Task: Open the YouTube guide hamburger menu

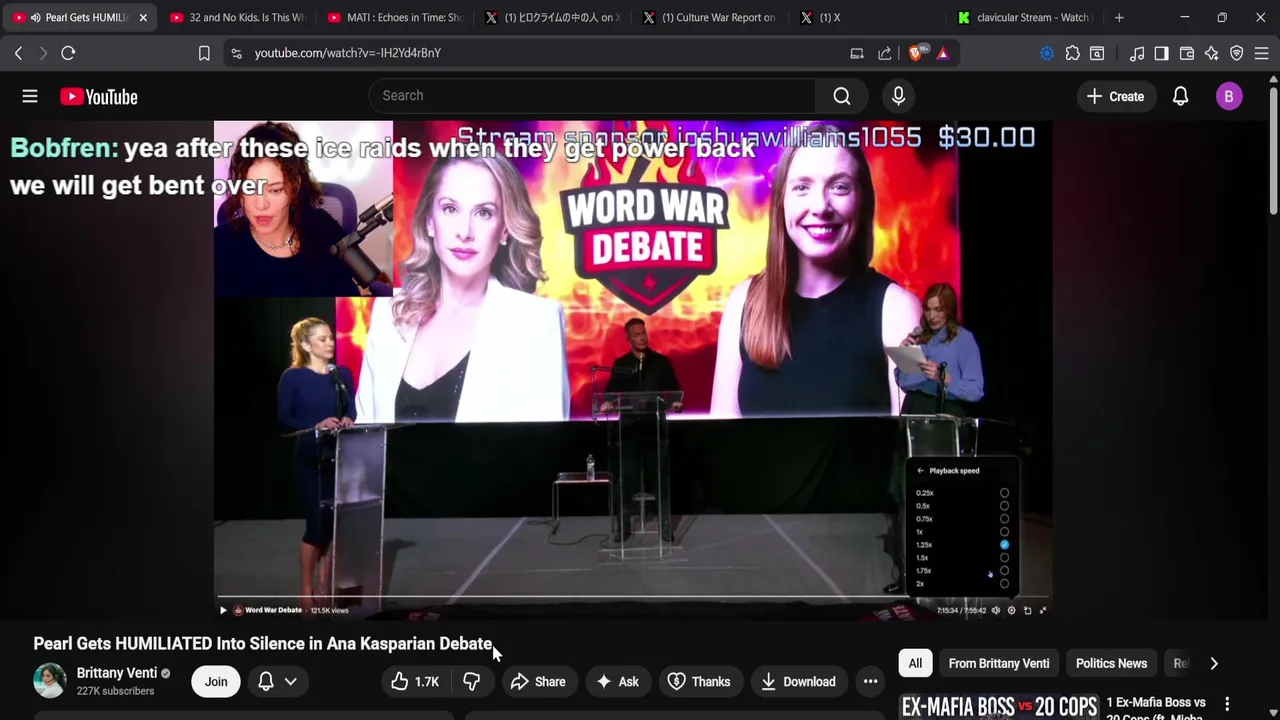Action: (30, 96)
